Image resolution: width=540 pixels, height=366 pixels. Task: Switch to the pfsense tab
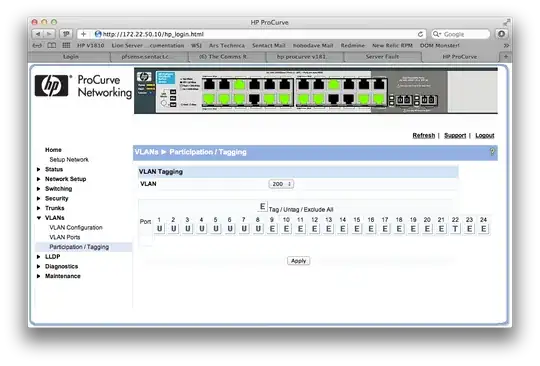pyautogui.click(x=149, y=56)
